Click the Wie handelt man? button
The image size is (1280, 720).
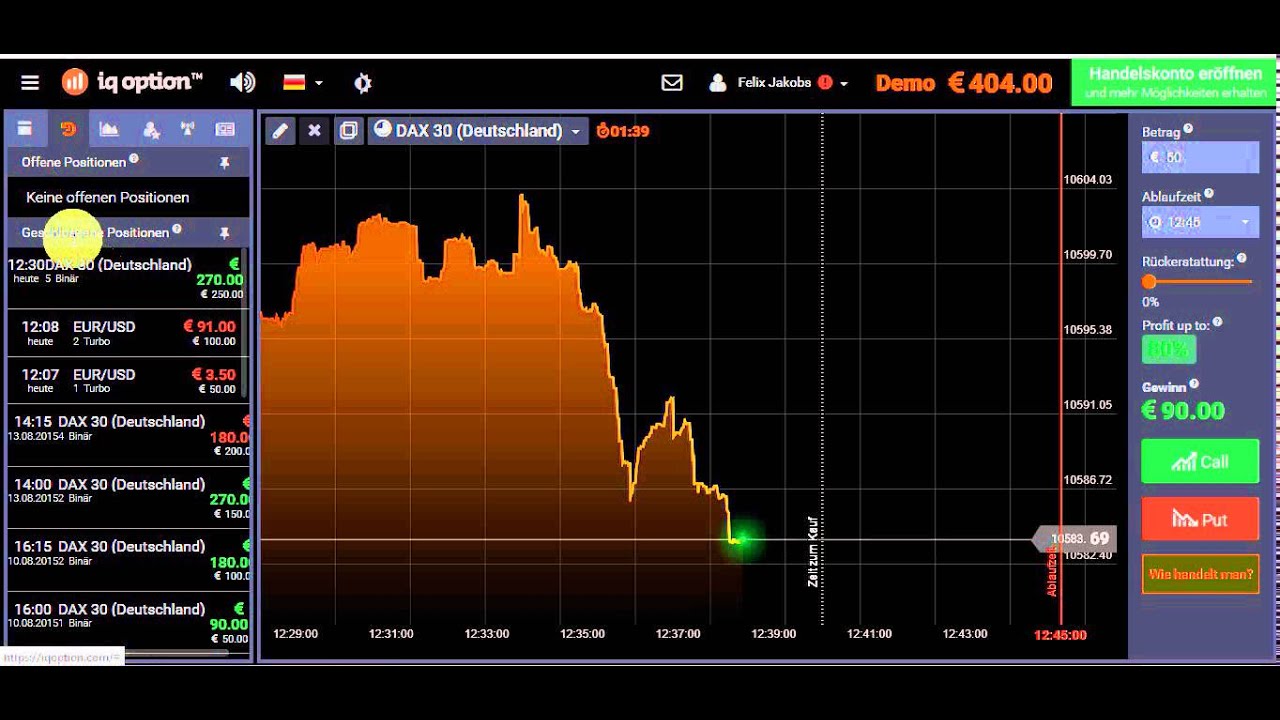point(1200,574)
